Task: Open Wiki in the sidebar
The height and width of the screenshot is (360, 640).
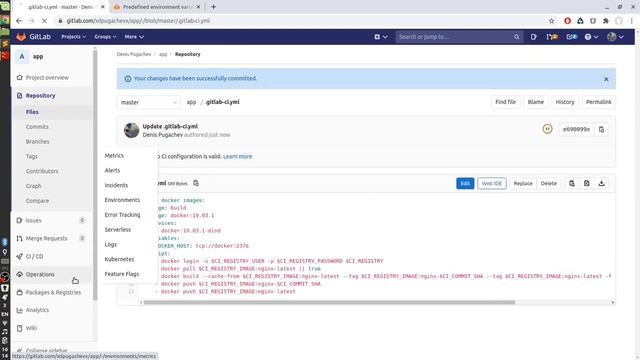Action: tap(31, 328)
